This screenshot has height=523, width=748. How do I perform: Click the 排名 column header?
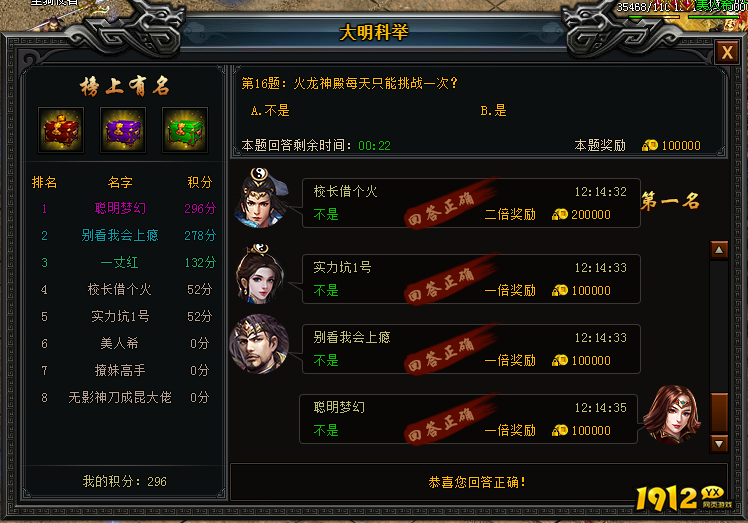point(44,182)
